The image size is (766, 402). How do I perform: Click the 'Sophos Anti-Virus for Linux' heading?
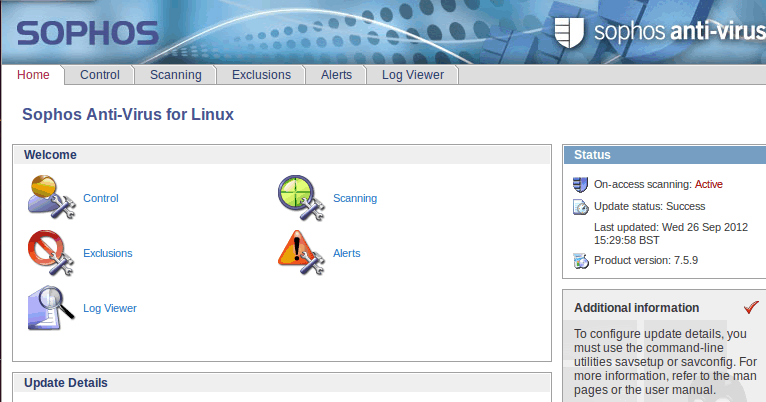(x=128, y=114)
